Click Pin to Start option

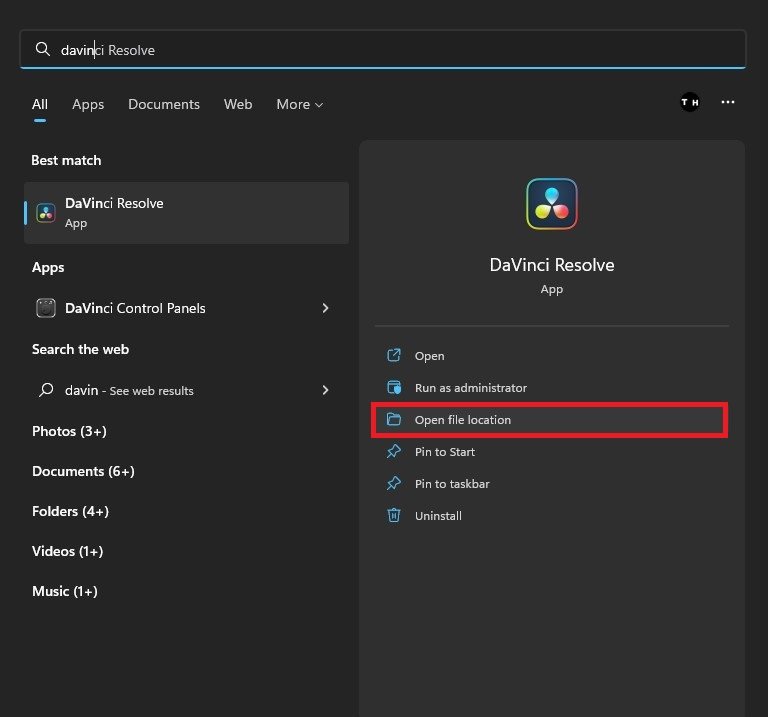pos(445,452)
